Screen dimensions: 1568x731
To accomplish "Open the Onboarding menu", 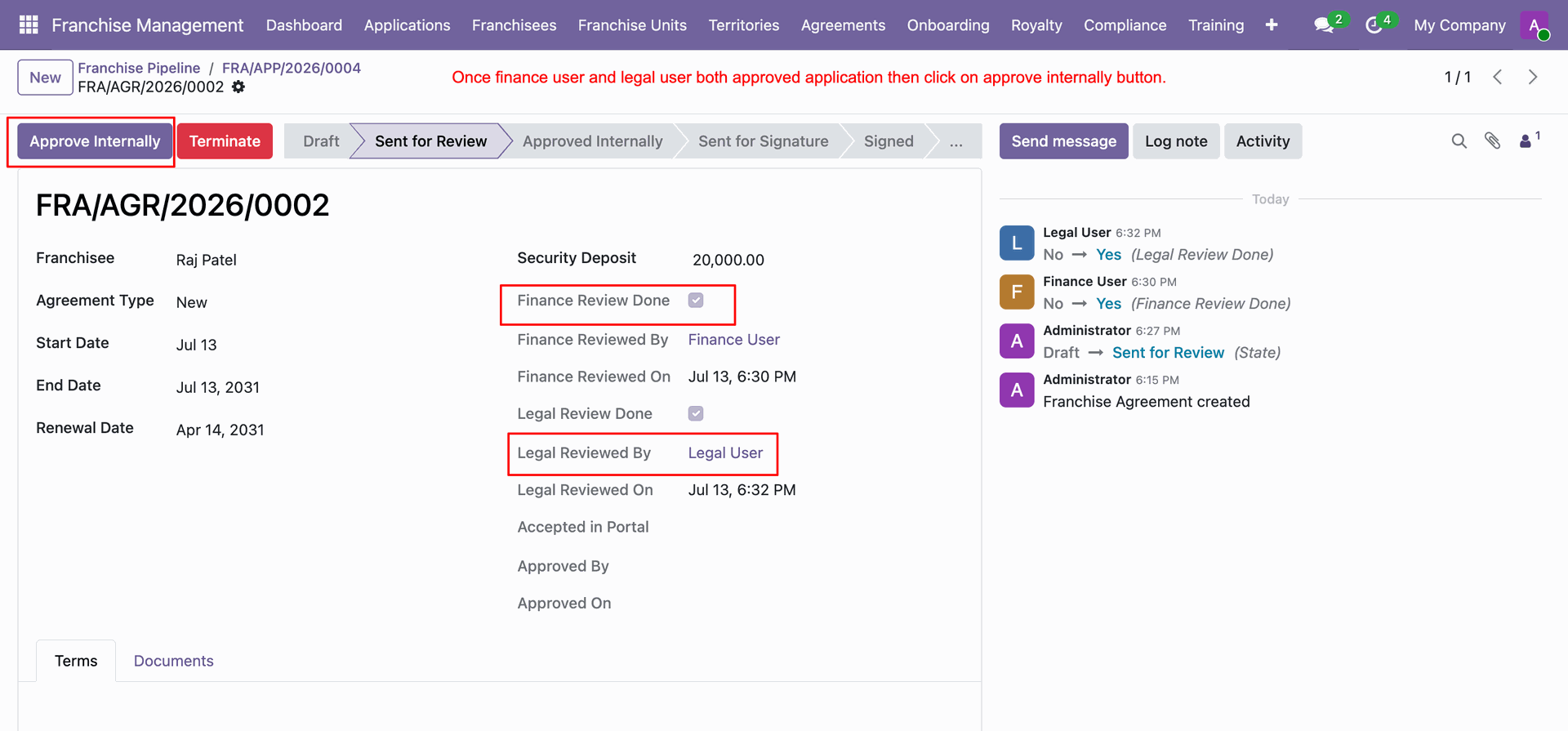I will click(x=947, y=25).
